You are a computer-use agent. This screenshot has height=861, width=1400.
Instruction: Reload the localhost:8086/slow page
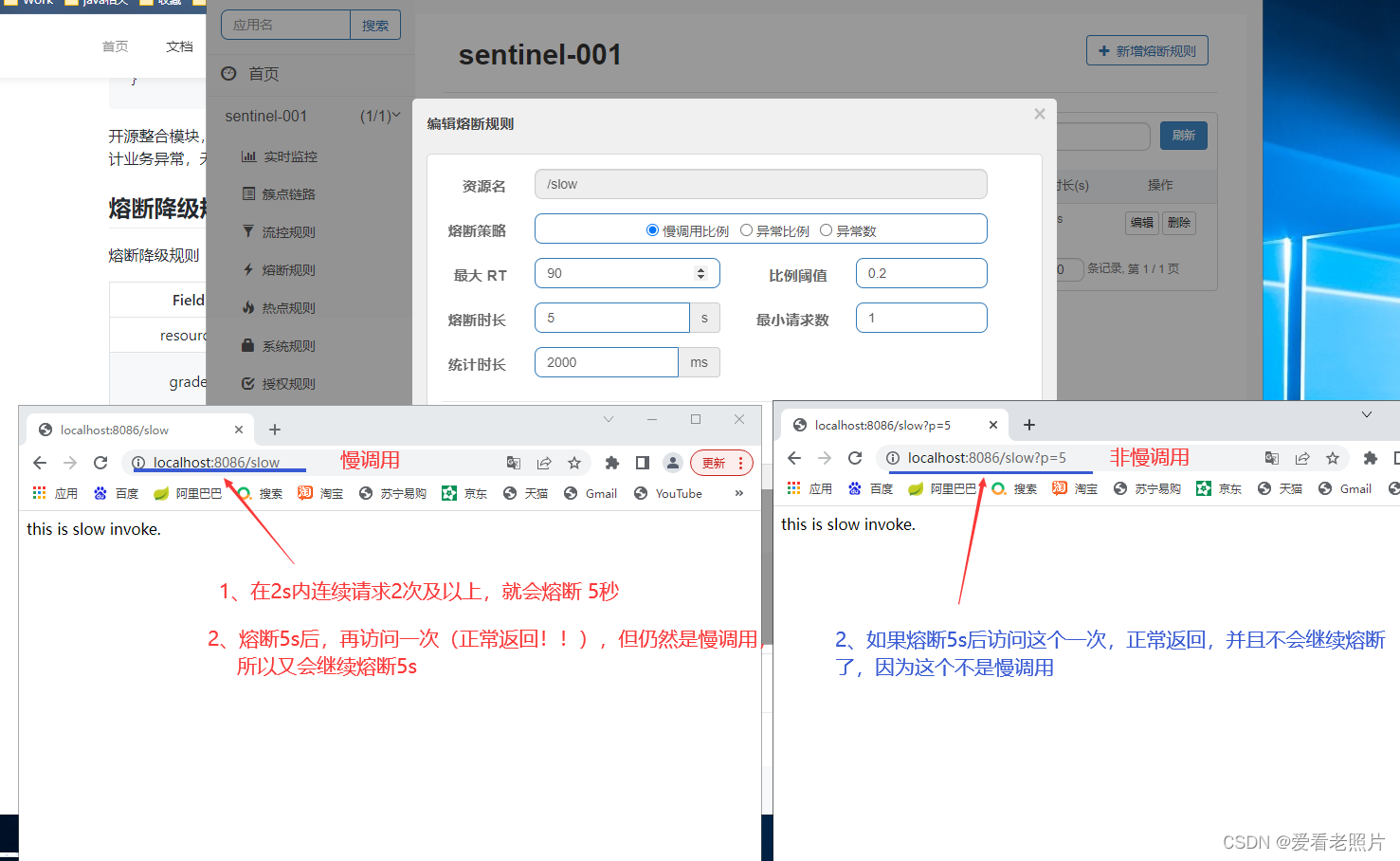[100, 463]
